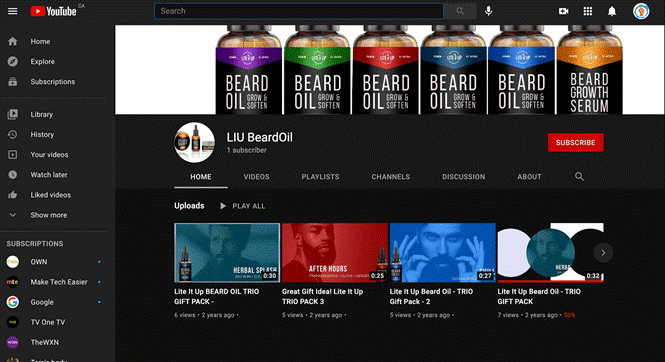Open the account avatar menu
The height and width of the screenshot is (362, 665).
coord(641,11)
